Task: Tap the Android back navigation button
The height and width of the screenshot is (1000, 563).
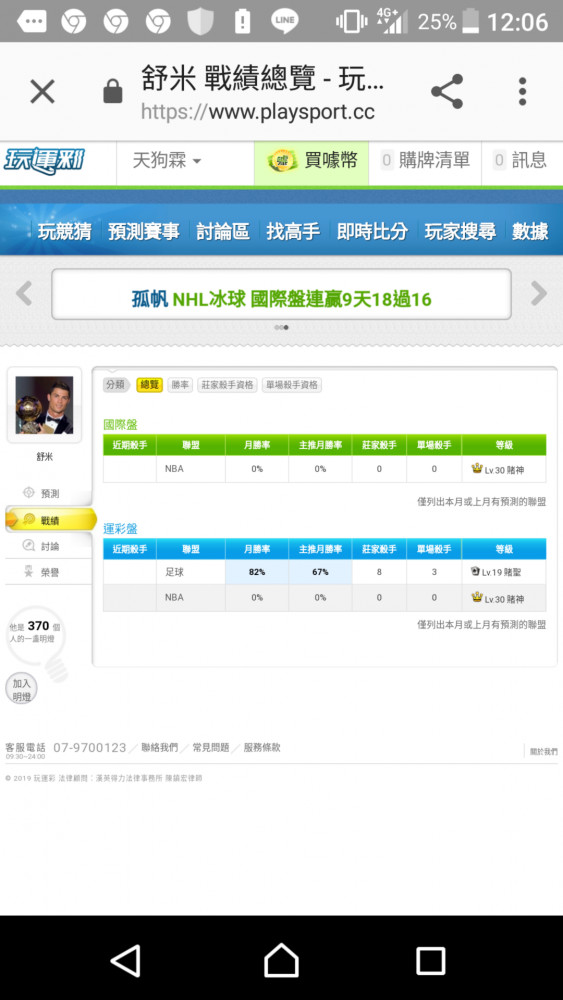Action: click(x=126, y=960)
